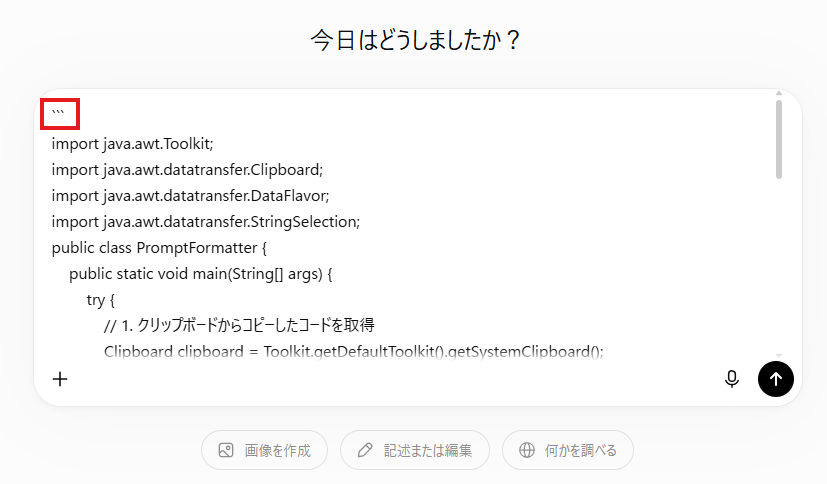Click the globe icon on 何かを調べる
Viewport: 827px width, 484px height.
pyautogui.click(x=526, y=450)
